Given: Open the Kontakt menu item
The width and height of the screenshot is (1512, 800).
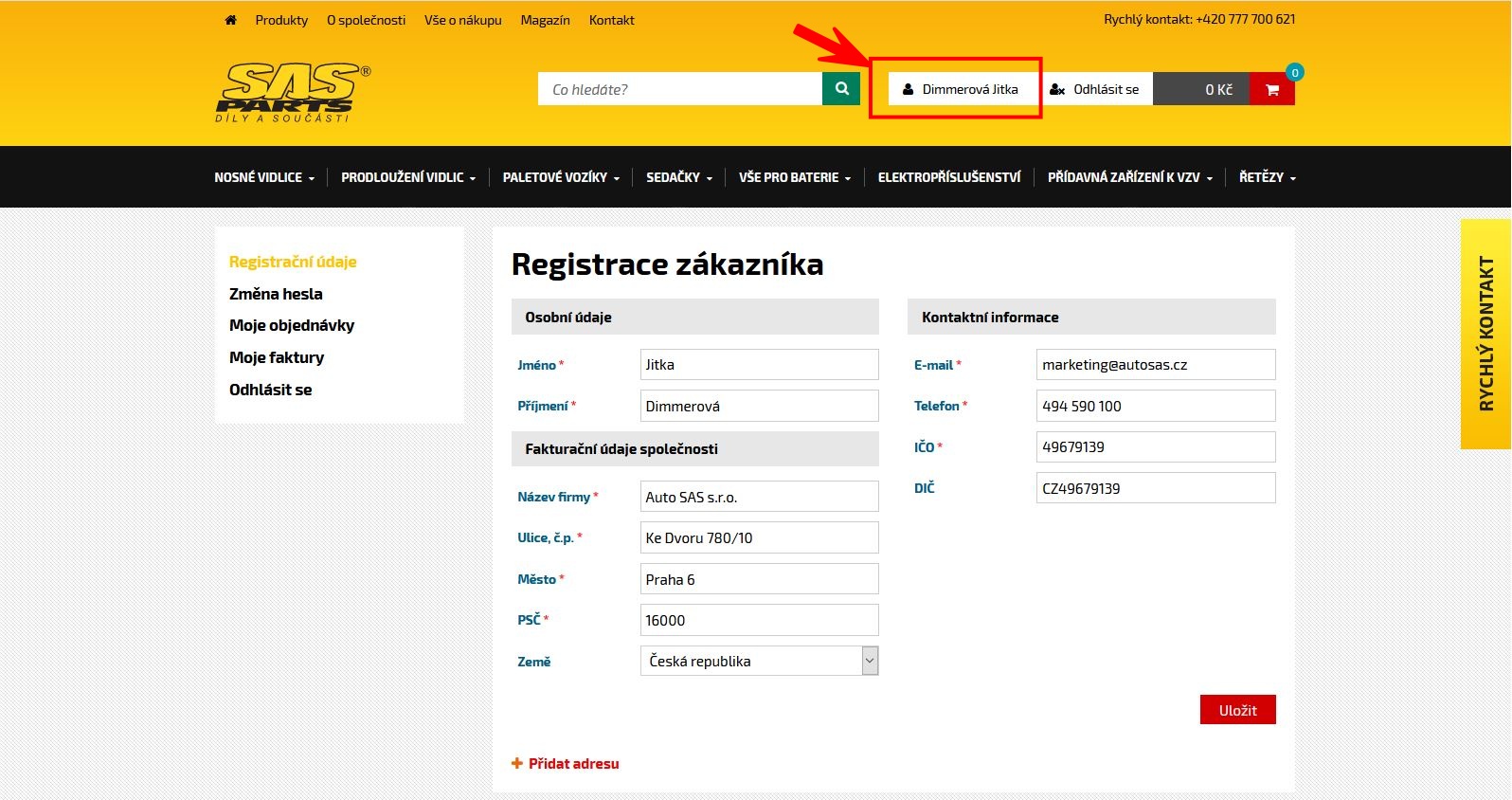Looking at the screenshot, I should click(612, 20).
